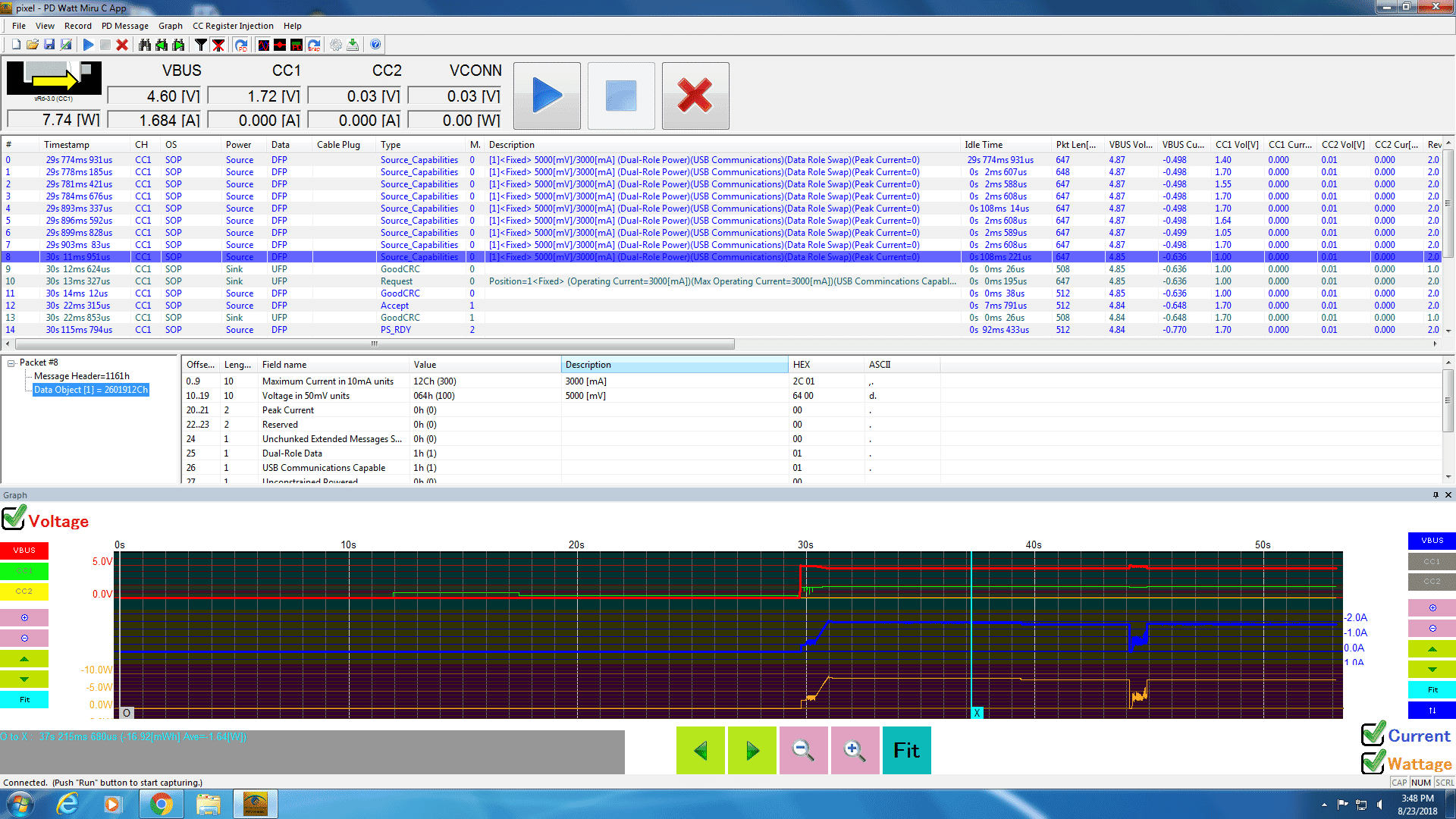Open Help with the blue question mark icon
This screenshot has height=819, width=1456.
[x=375, y=45]
